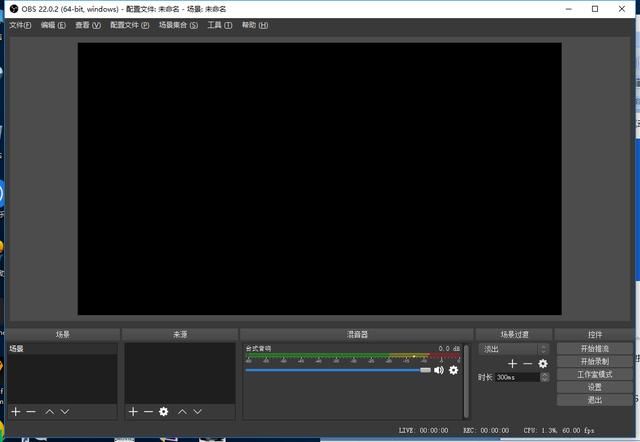The width and height of the screenshot is (640, 442).
Task: Click the REC: 00:00:00 status text
Action: (486, 430)
